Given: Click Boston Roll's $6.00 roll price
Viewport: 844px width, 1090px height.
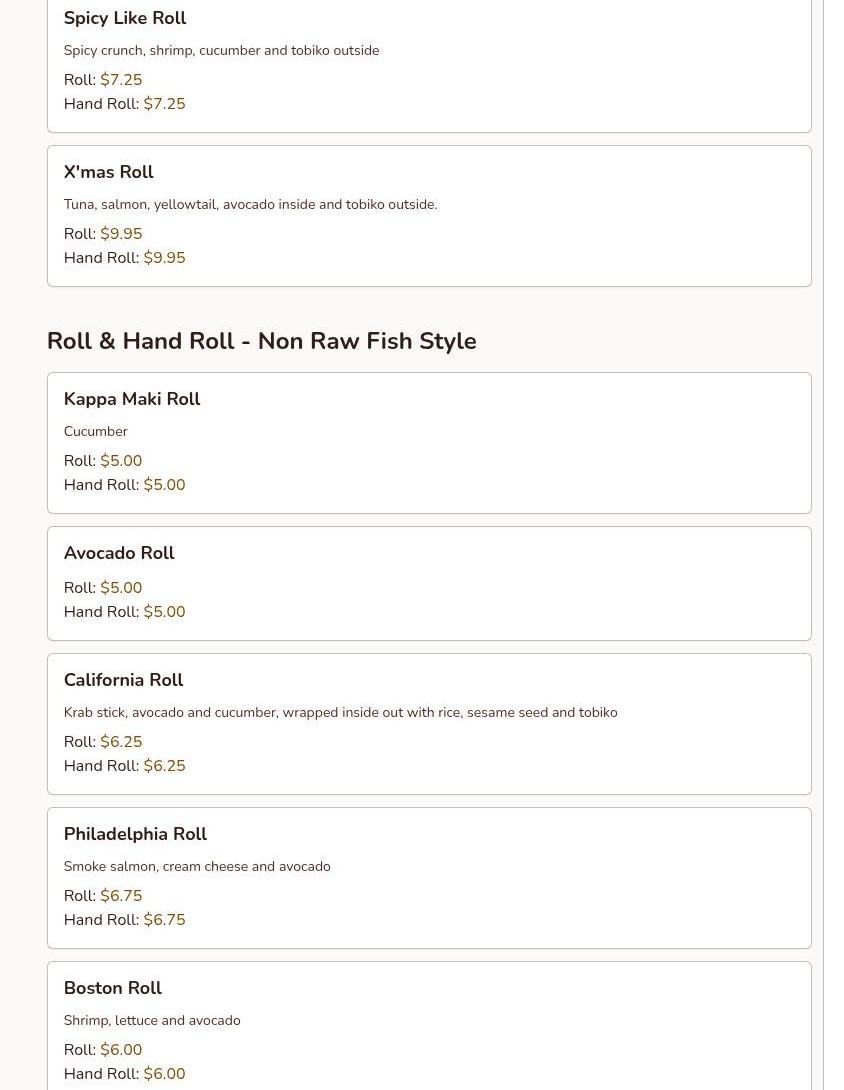Looking at the screenshot, I should click(121, 1050).
